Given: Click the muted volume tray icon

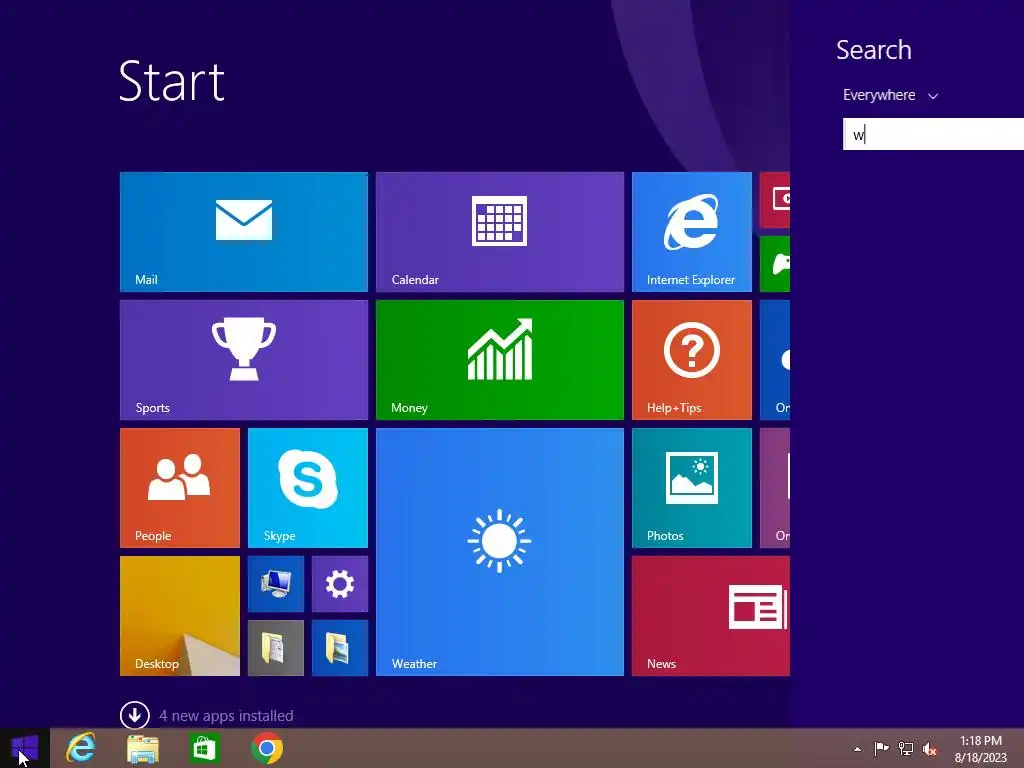Looking at the screenshot, I should 929,748.
